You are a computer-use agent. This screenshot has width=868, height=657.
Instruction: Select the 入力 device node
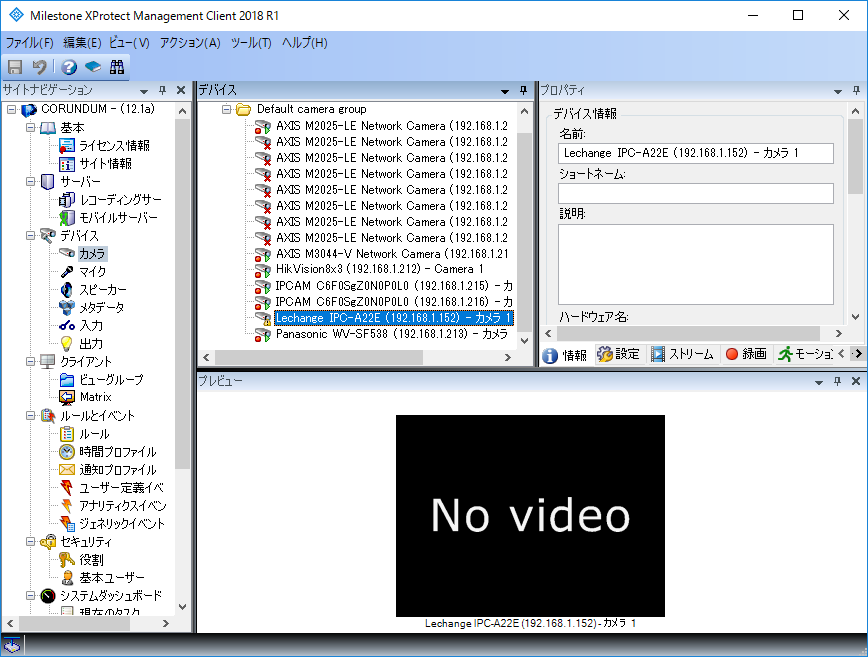91,325
